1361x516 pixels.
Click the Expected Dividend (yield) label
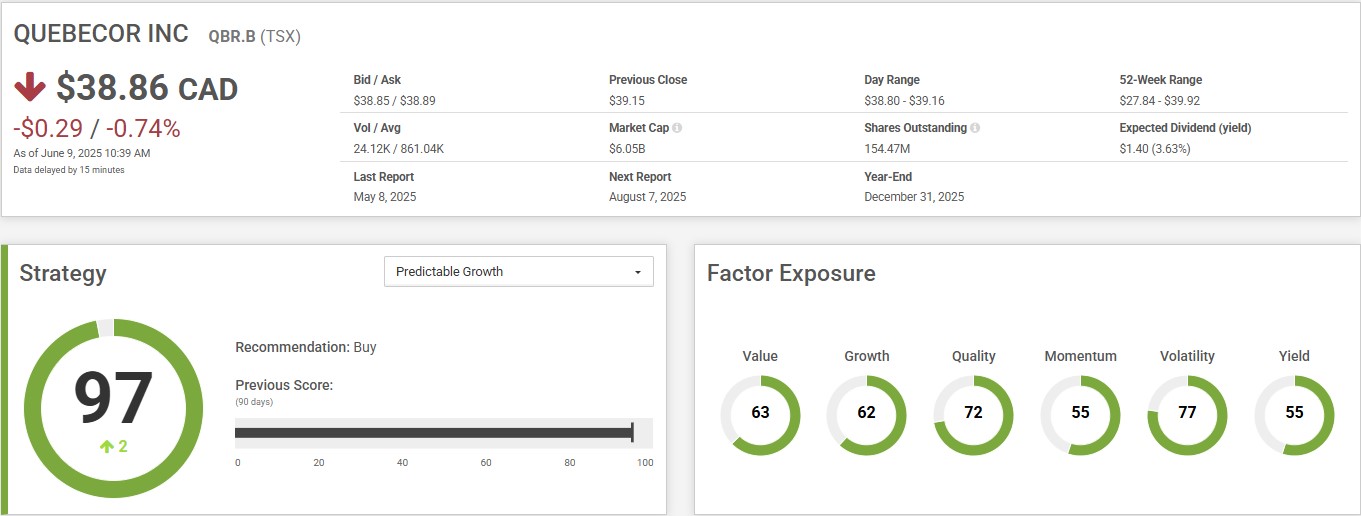[1185, 128]
